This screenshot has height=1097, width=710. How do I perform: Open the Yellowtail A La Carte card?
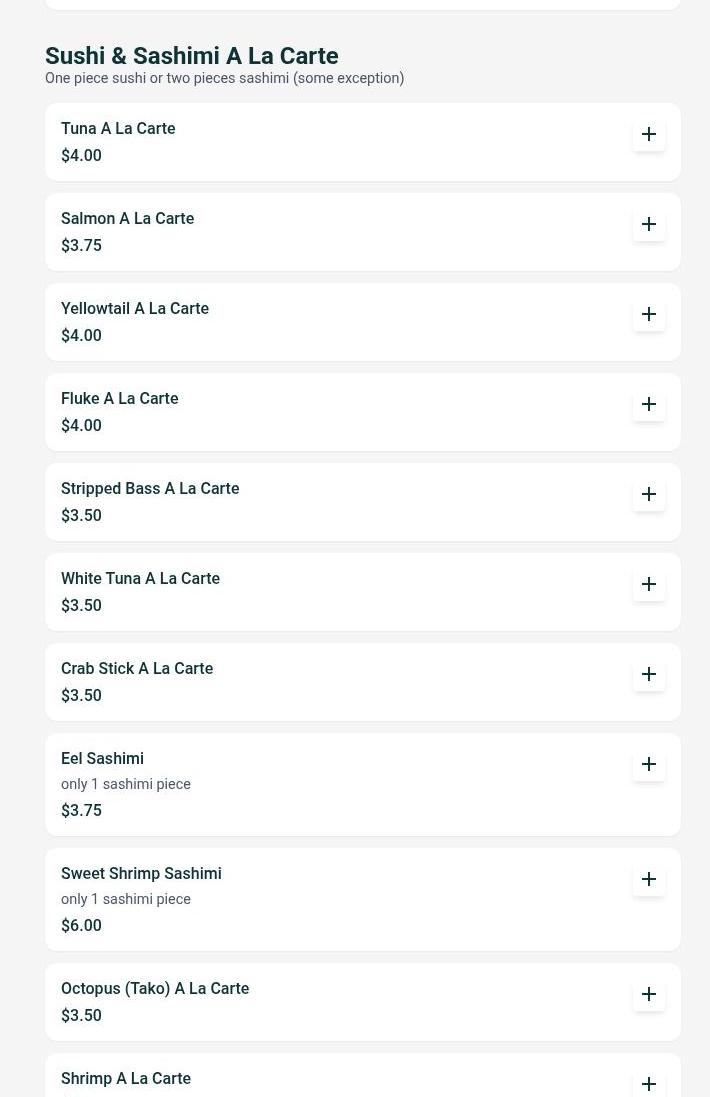point(340,322)
